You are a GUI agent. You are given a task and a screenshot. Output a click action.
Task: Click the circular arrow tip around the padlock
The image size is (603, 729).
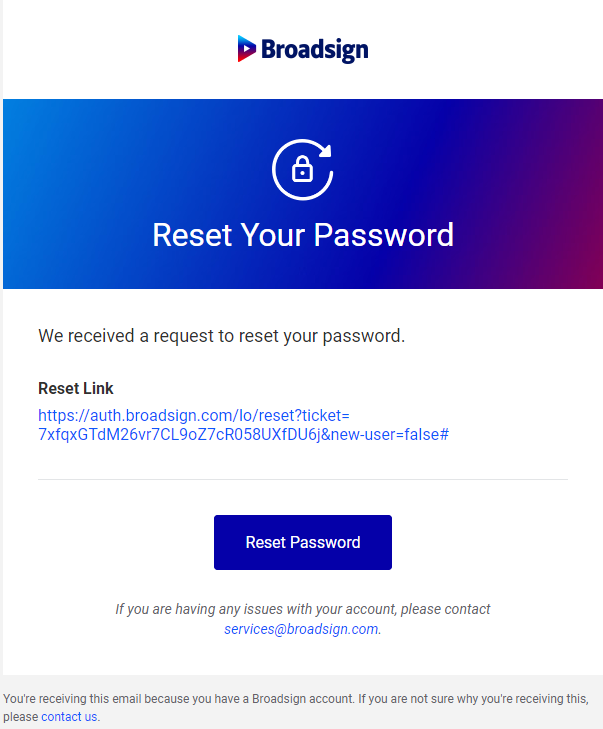coord(325,153)
